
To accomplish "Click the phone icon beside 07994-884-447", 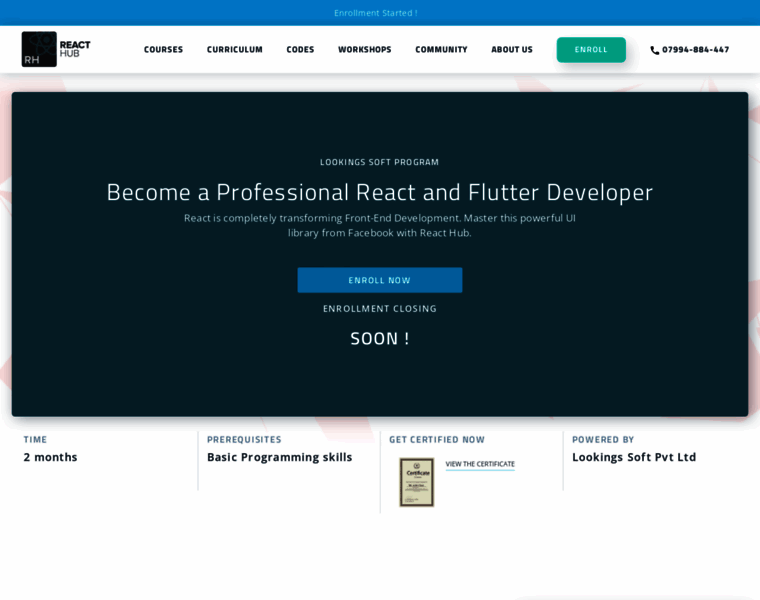I will (654, 50).
